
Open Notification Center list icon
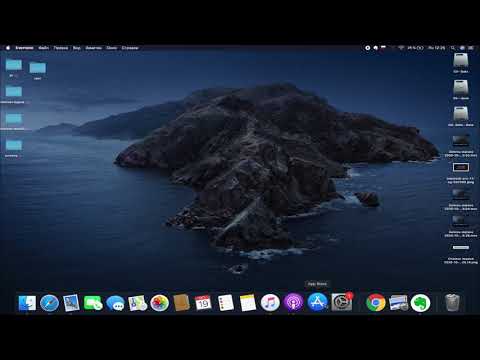471,48
